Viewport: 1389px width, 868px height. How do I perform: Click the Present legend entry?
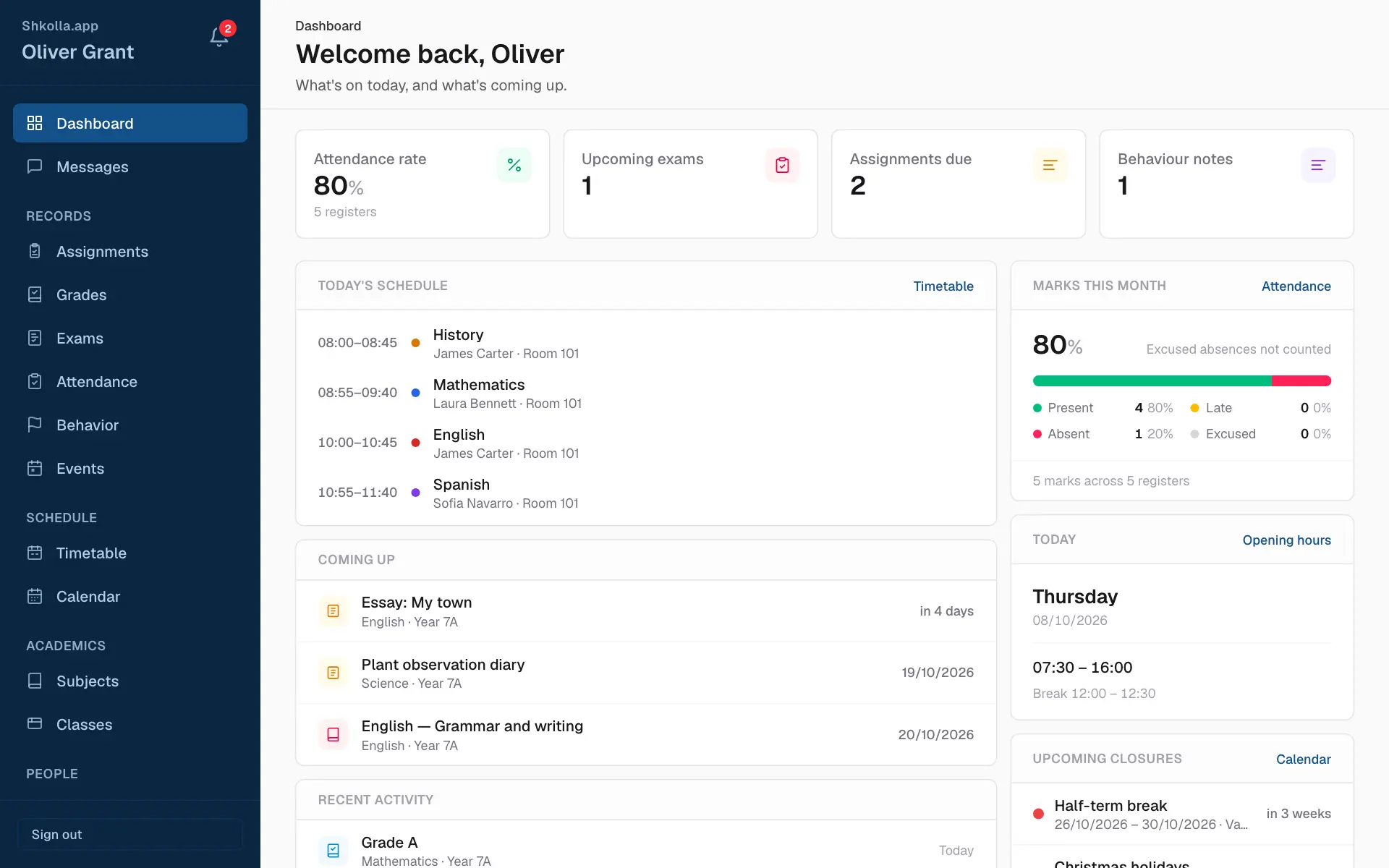point(1103,408)
